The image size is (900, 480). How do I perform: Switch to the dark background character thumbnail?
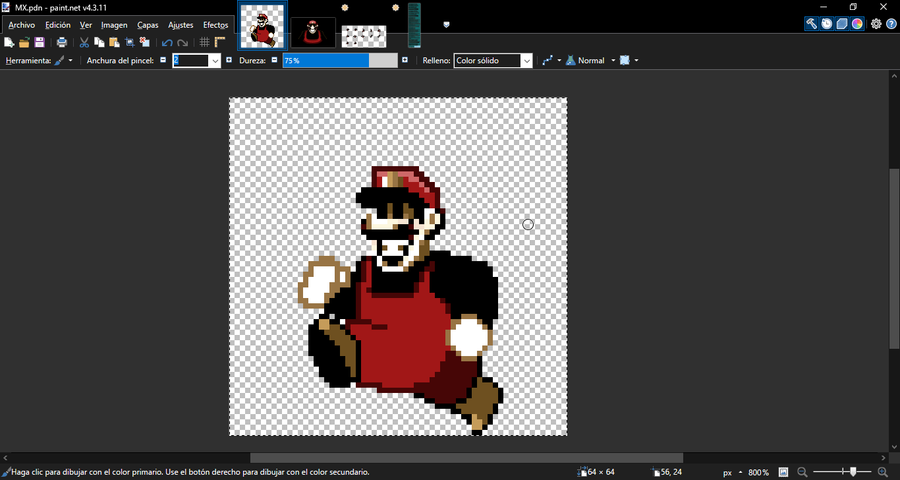pos(313,33)
